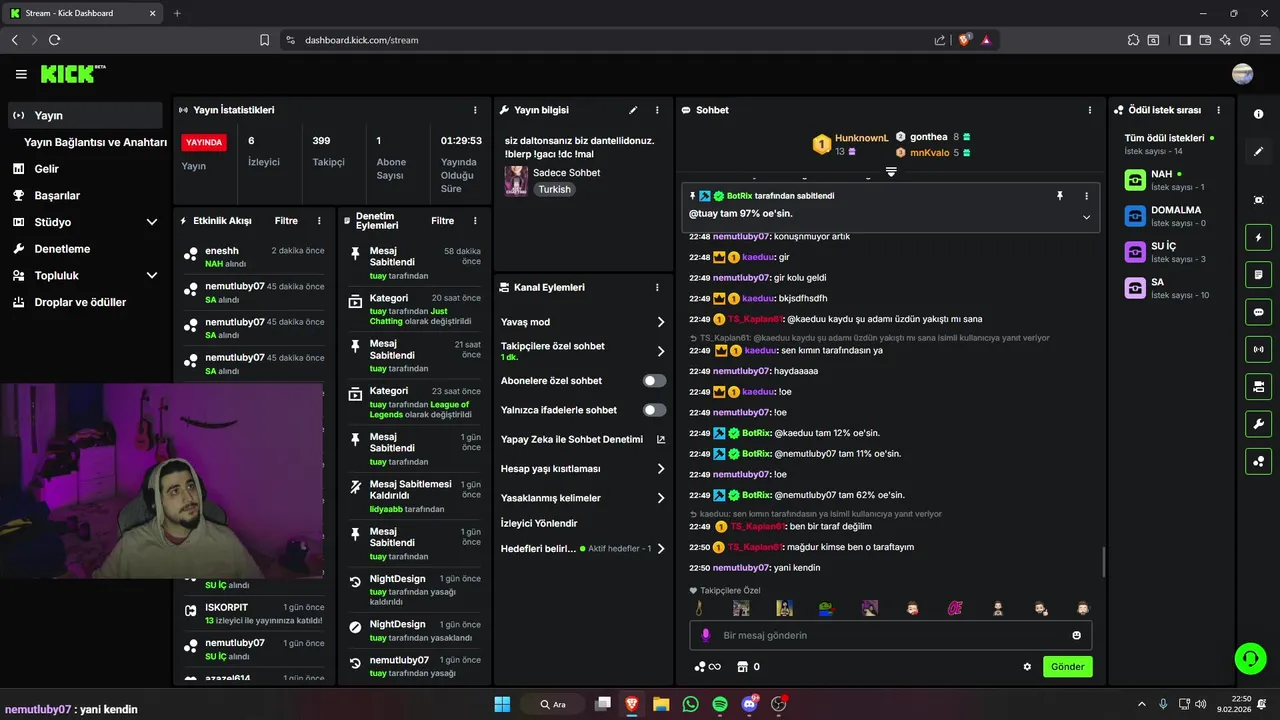The height and width of the screenshot is (720, 1280).
Task: Toggle Yalnızca ifadelerle sohbet switch
Action: point(654,410)
